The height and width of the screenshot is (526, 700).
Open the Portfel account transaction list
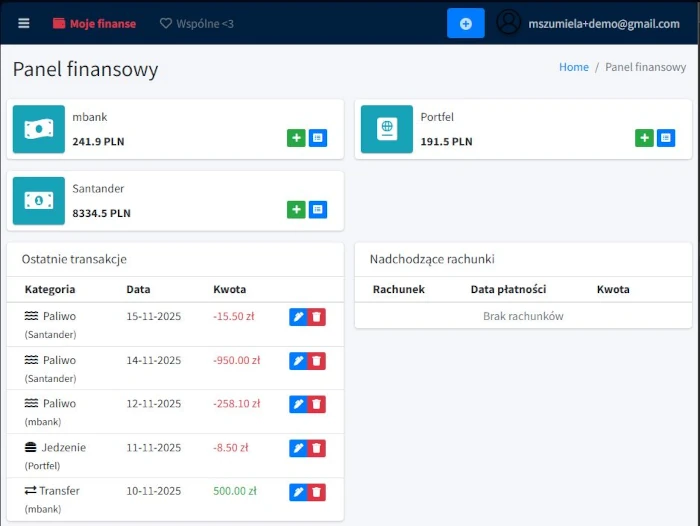pyautogui.click(x=666, y=138)
